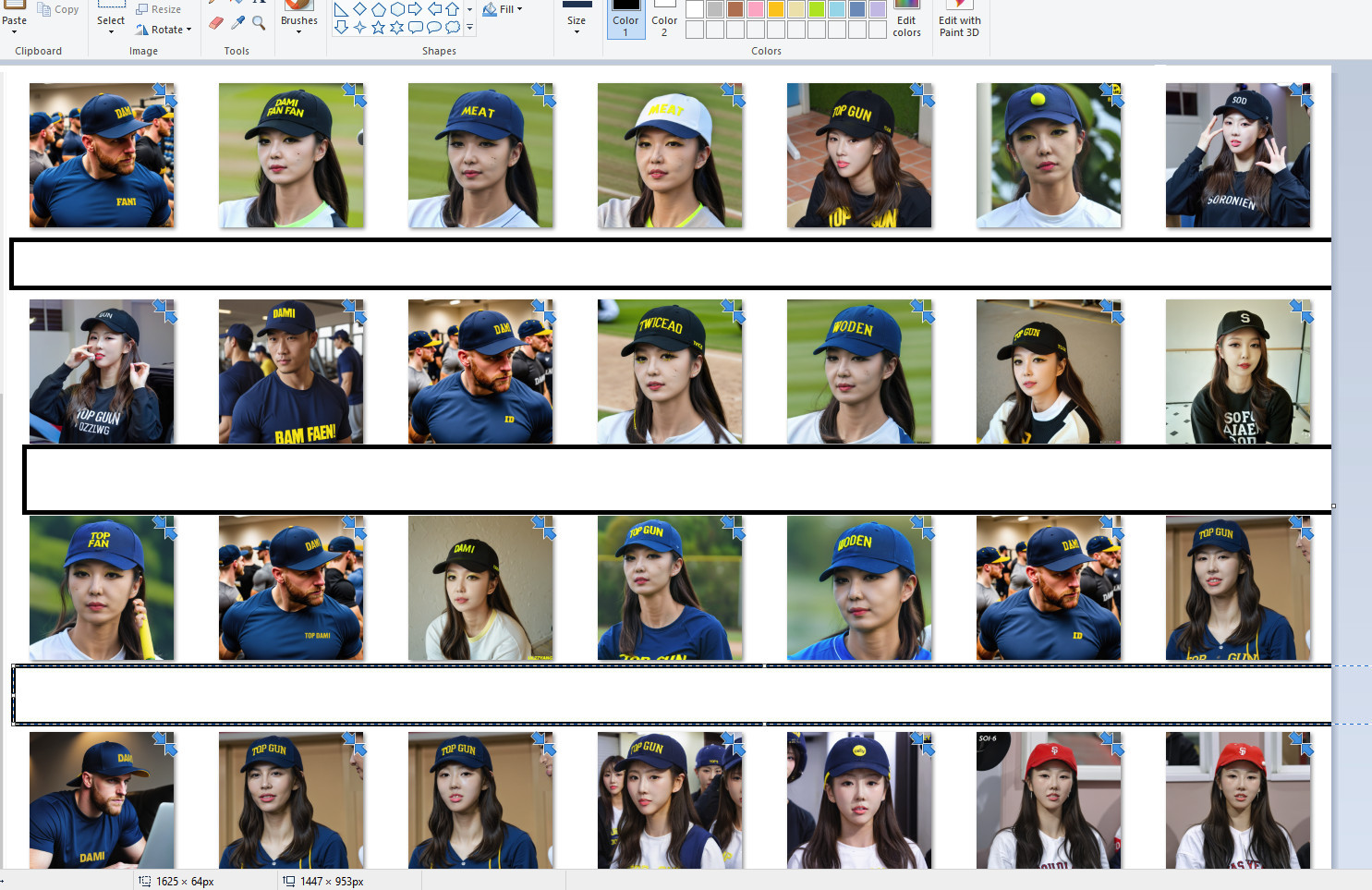
Task: Pick the cream color swatch
Action: (x=796, y=9)
